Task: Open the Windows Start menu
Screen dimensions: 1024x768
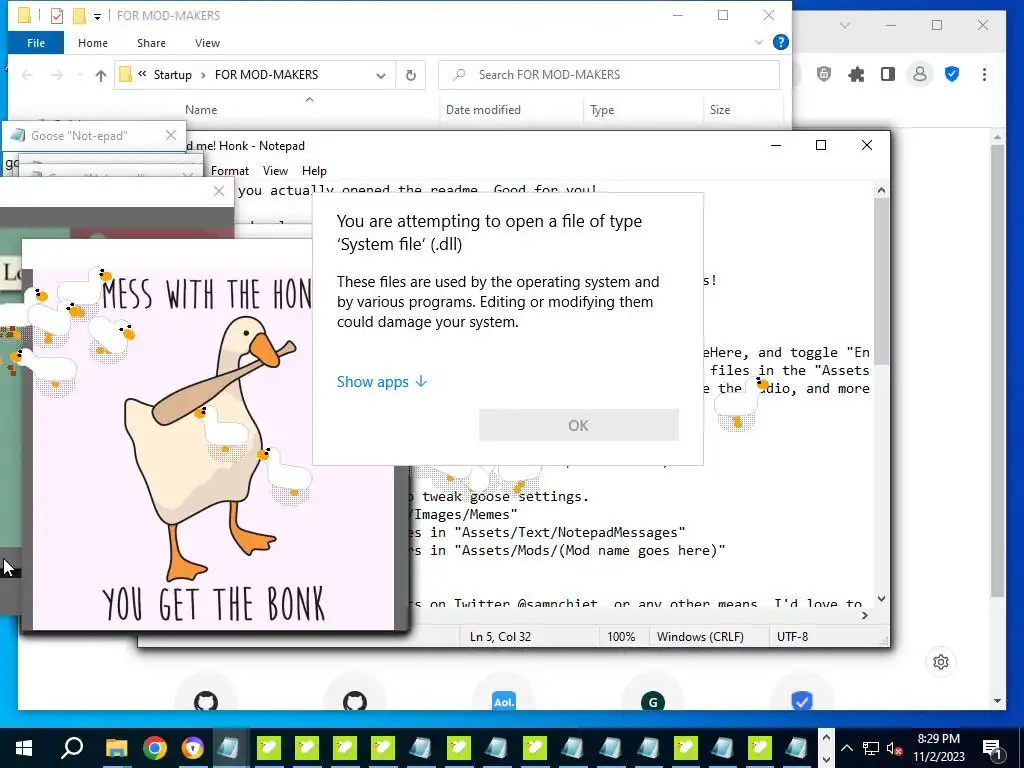Action: click(24, 748)
